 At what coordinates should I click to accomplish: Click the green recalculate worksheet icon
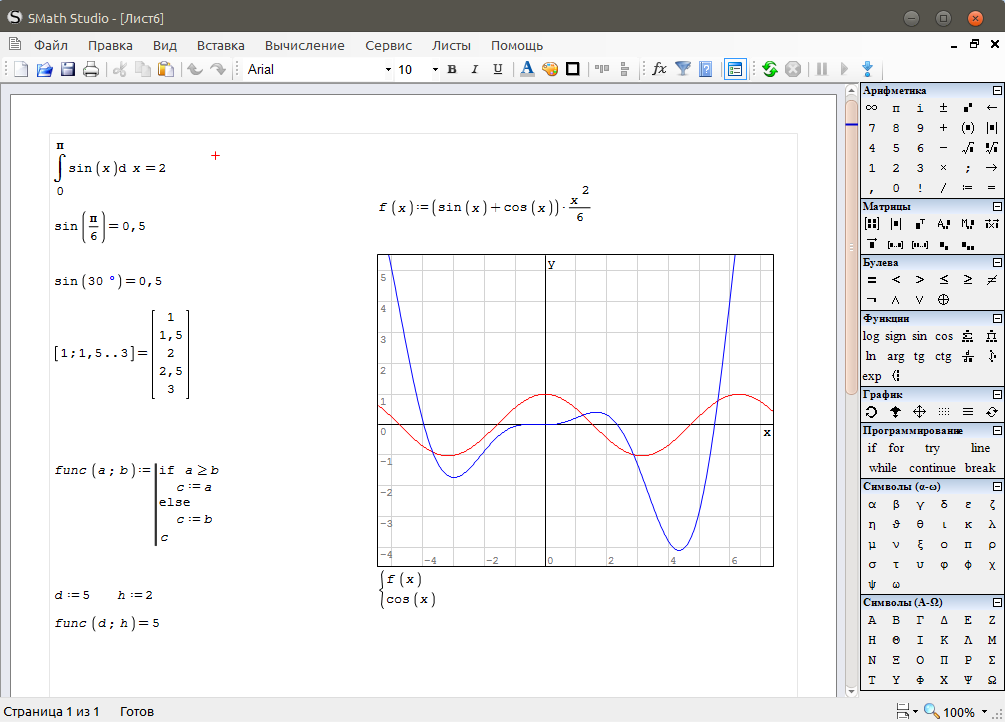point(769,69)
